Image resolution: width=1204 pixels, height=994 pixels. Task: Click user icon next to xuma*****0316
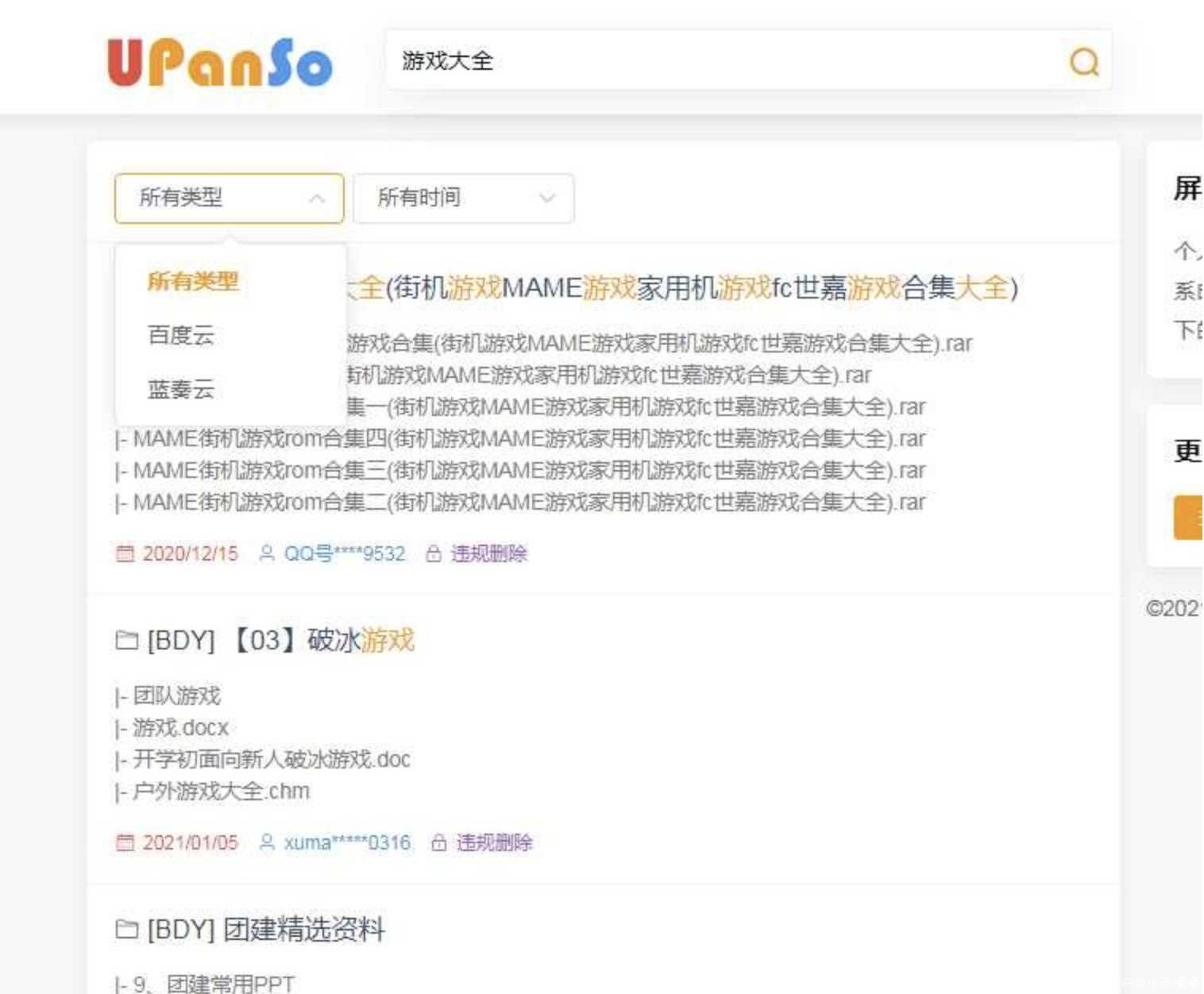pyautogui.click(x=267, y=842)
